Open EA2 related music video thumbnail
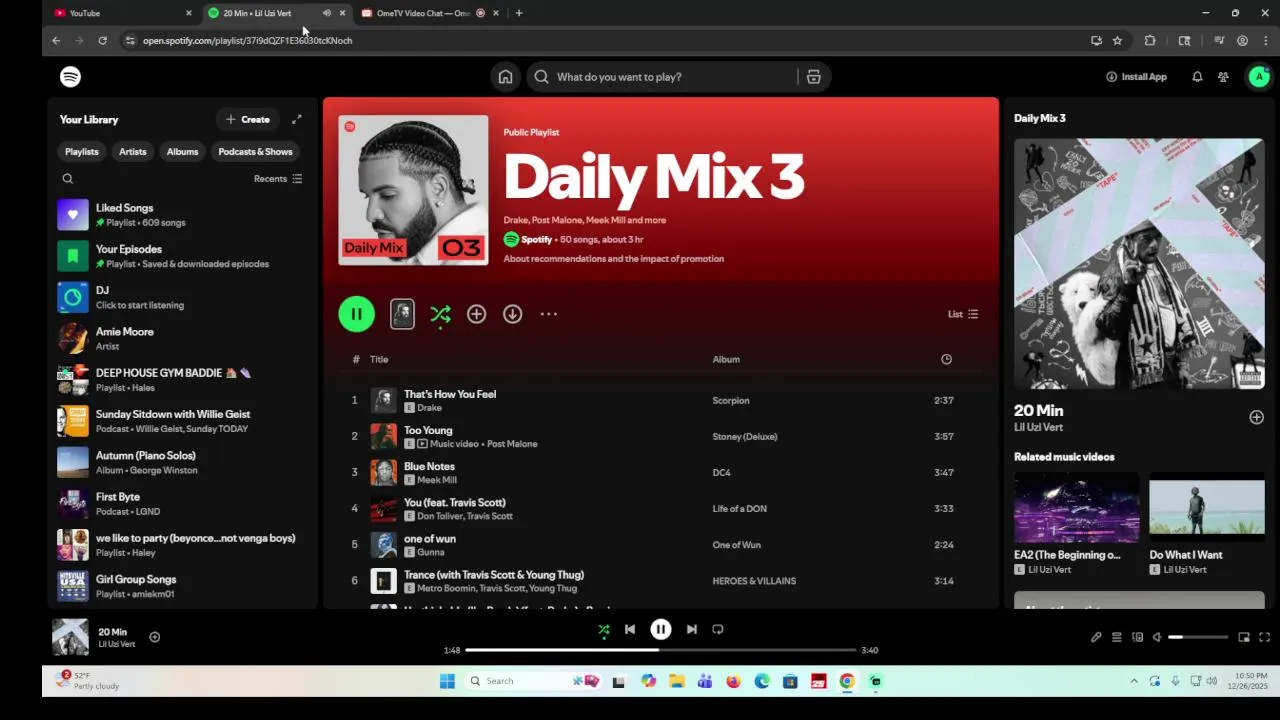The height and width of the screenshot is (720, 1280). (x=1076, y=507)
